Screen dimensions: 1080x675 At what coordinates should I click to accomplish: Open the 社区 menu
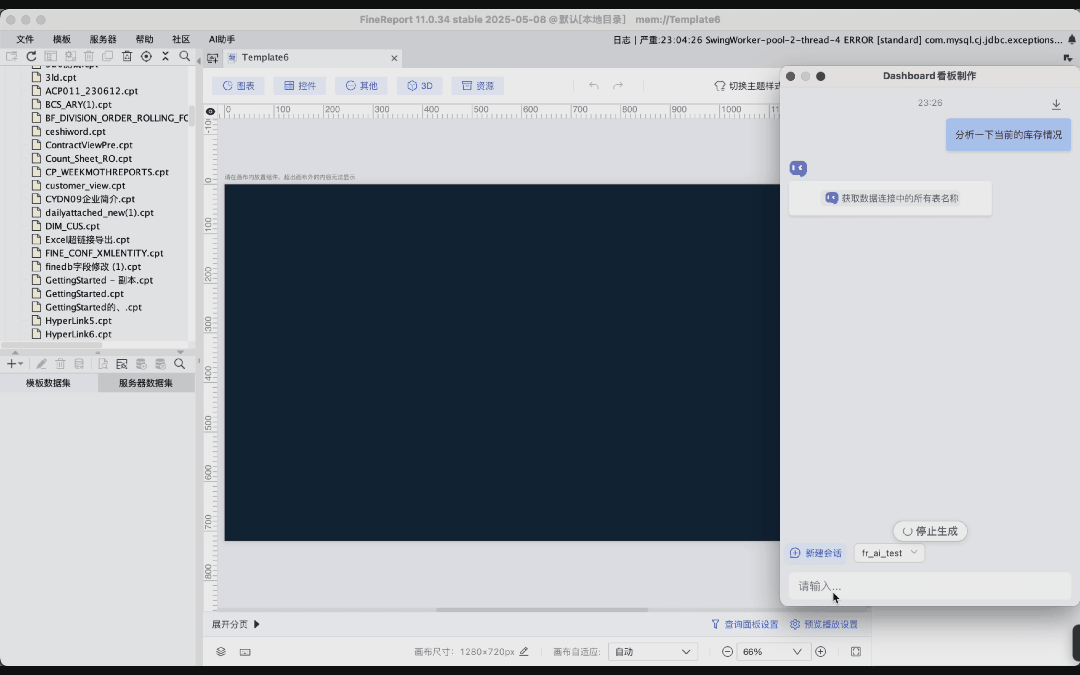coord(180,39)
